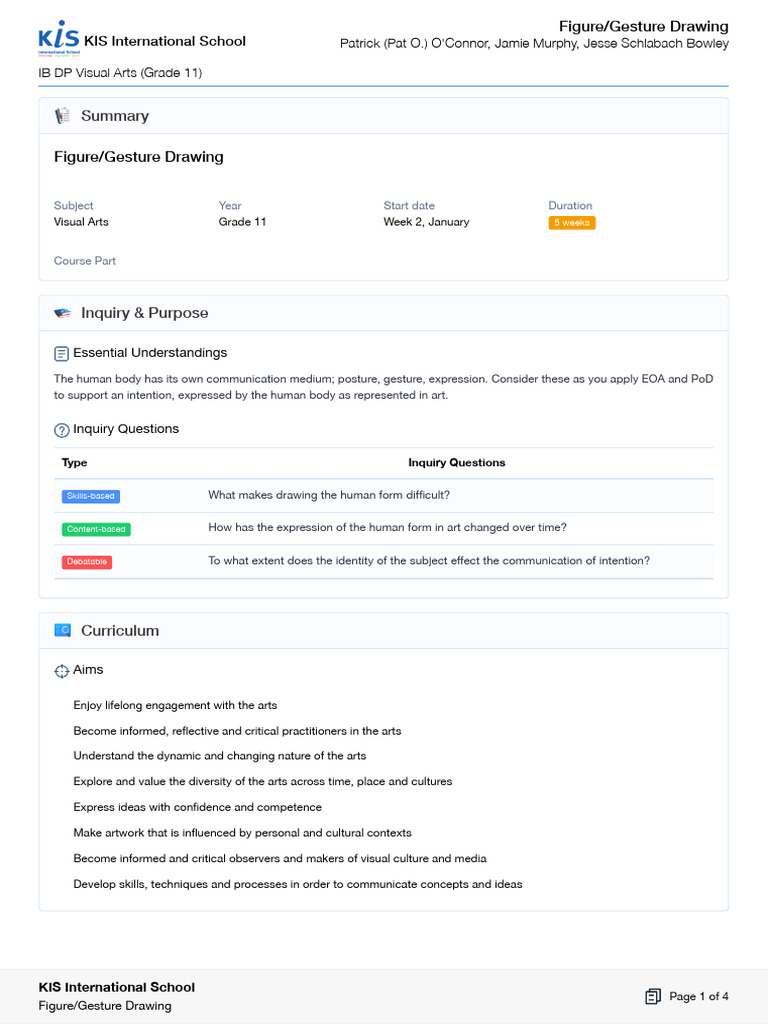The width and height of the screenshot is (768, 1024).
Task: Open the Summary section header
Action: click(x=115, y=116)
